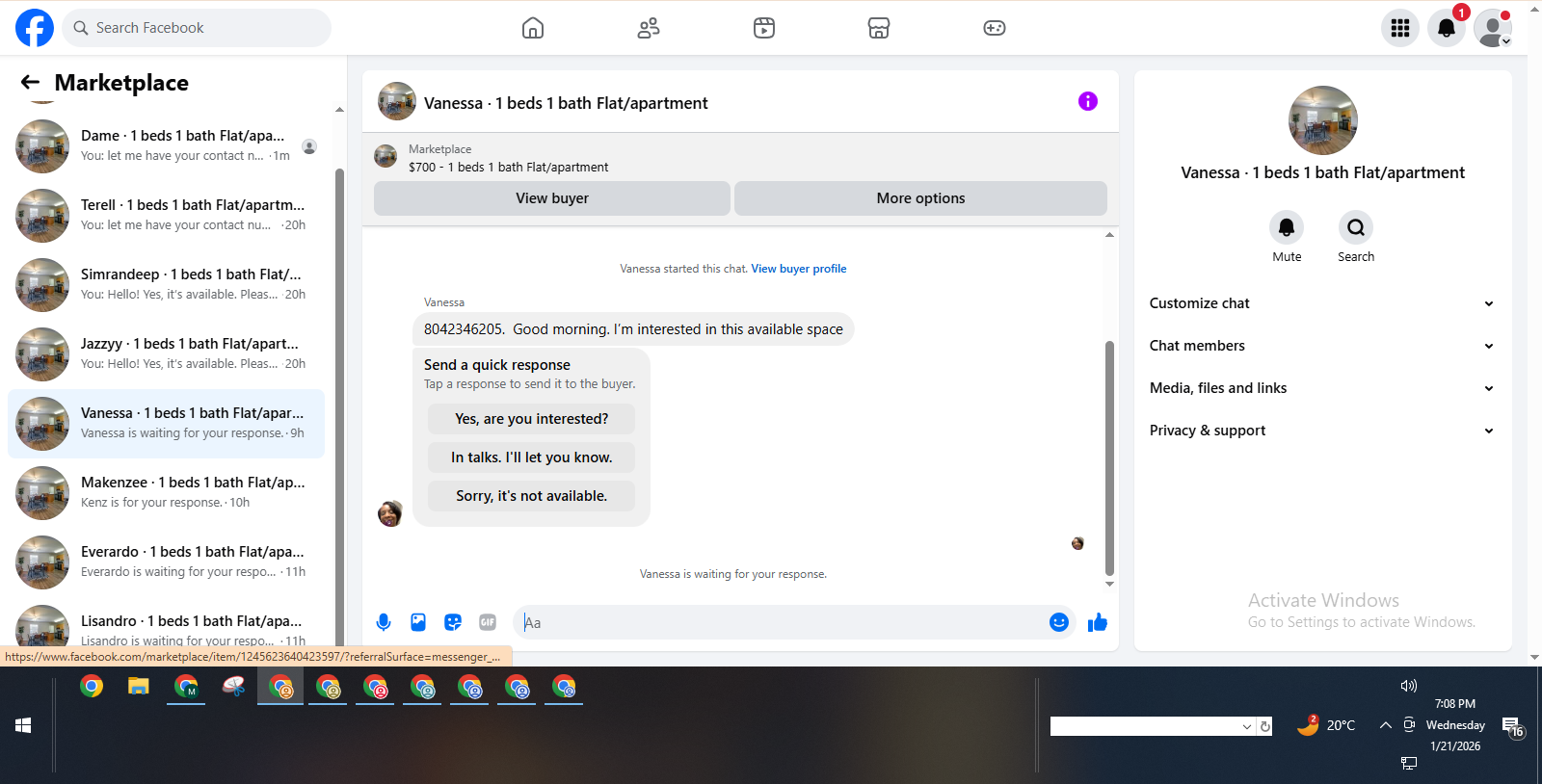Send quick response 'In talks. I'll let you know.'
1542x784 pixels.
tap(531, 457)
